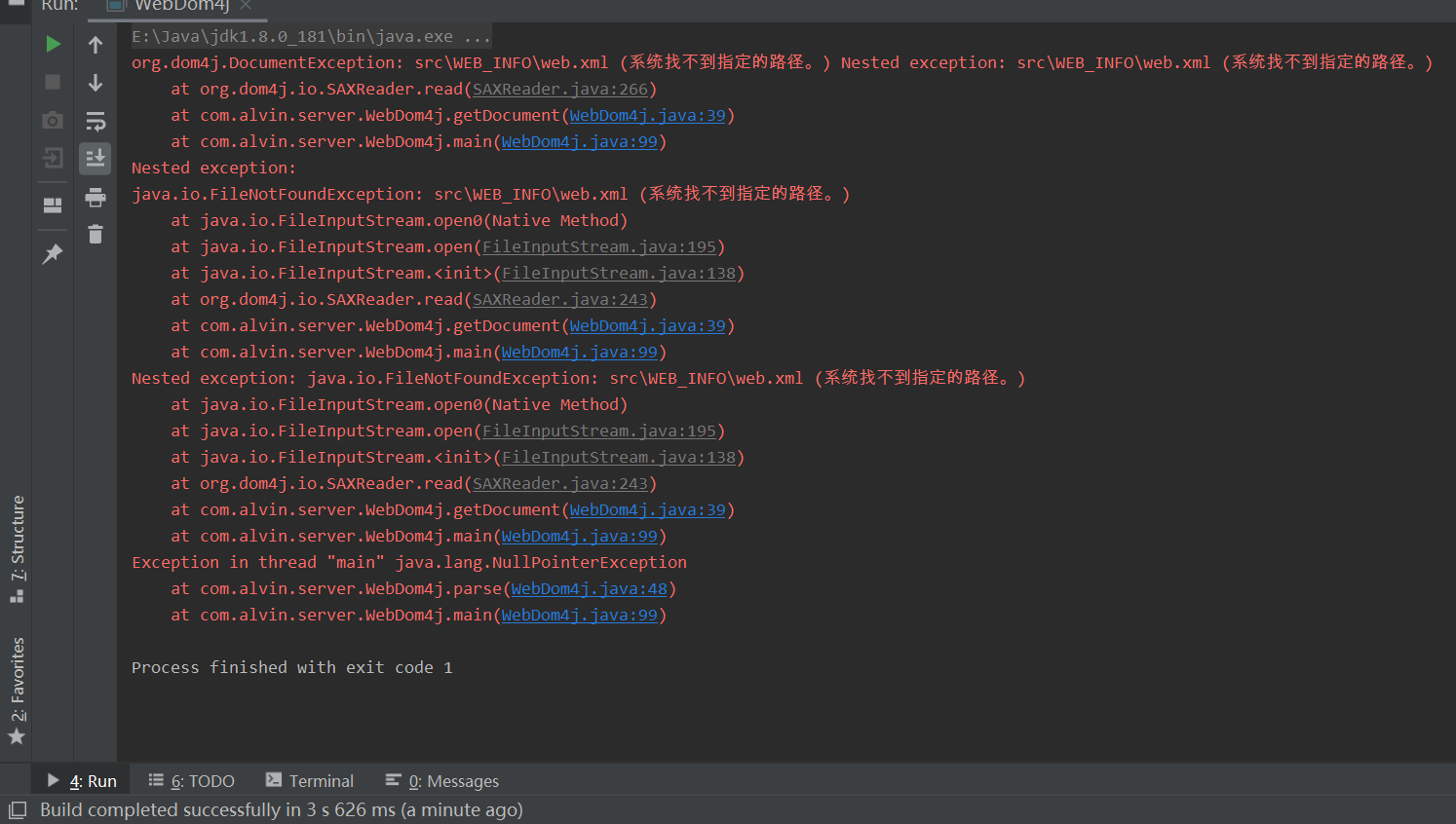Select the 4: Run tool window tab
1456x824 pixels.
[82, 780]
